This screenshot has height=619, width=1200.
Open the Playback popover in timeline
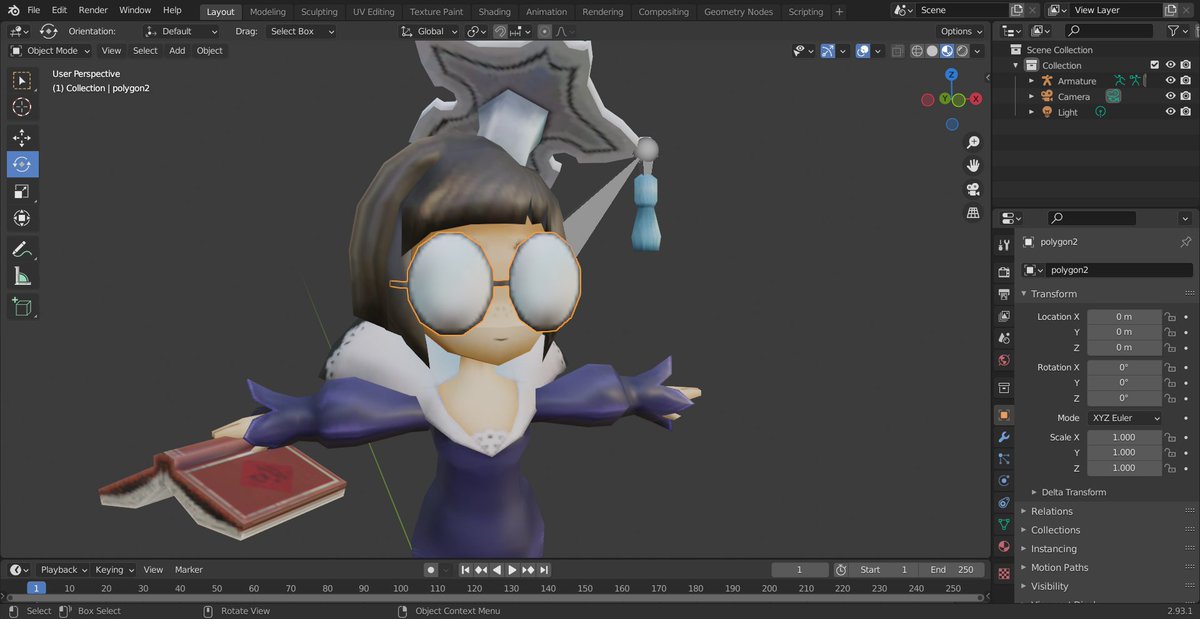click(64, 569)
